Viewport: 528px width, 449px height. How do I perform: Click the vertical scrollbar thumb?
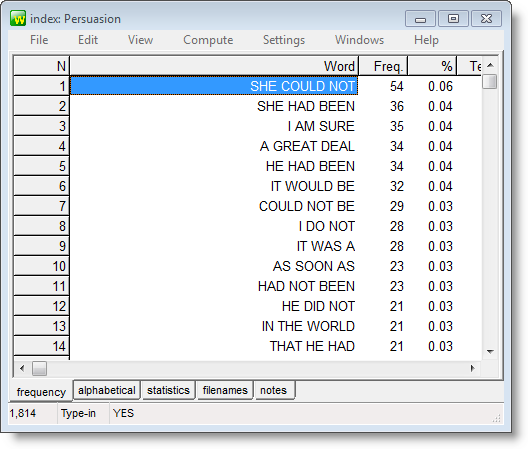tap(490, 82)
